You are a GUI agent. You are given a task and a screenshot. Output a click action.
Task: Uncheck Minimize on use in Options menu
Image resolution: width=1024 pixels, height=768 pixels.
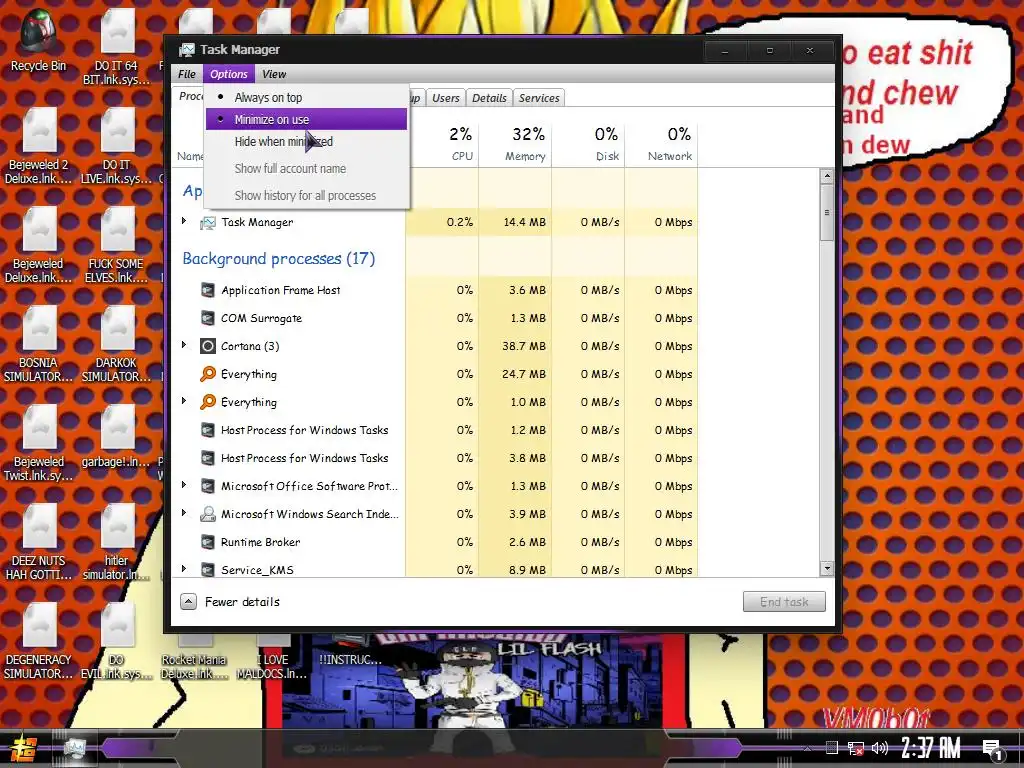coord(306,120)
